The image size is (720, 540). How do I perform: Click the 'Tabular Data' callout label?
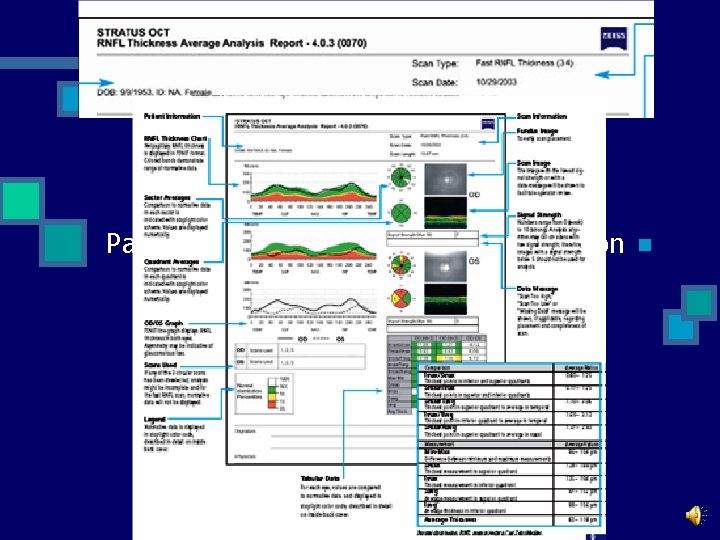(320, 478)
